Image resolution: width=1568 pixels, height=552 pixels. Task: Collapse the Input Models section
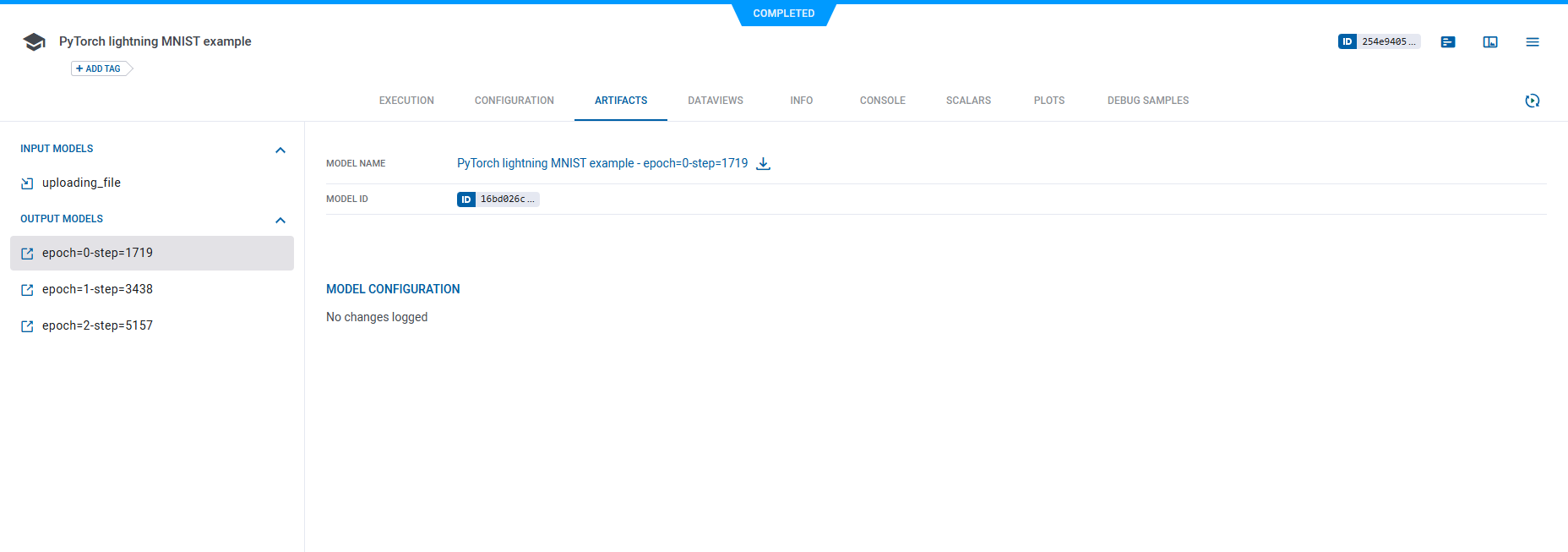click(280, 150)
